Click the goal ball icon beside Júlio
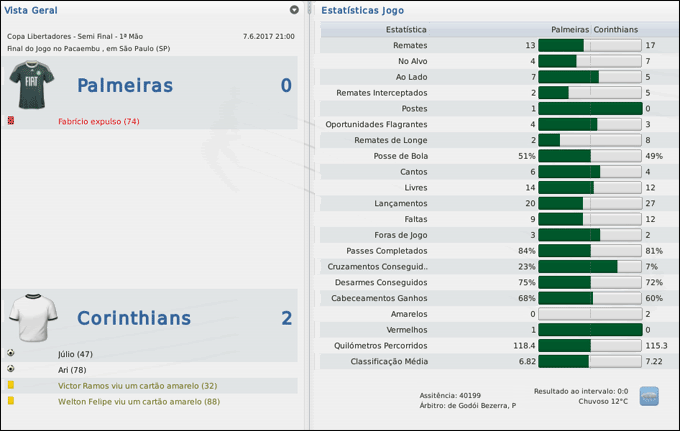The image size is (680, 431). (11, 353)
